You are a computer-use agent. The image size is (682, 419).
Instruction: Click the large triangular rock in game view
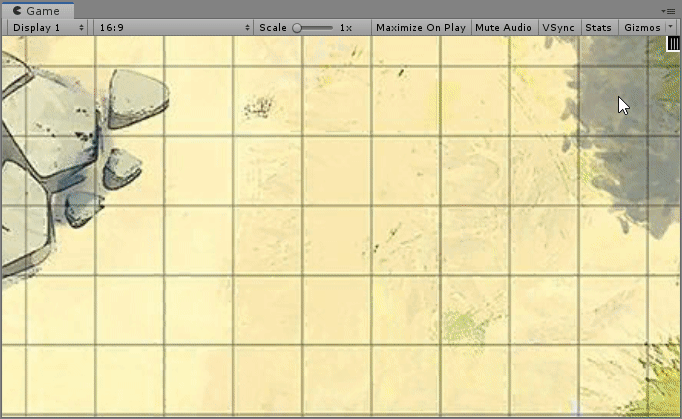point(137,99)
